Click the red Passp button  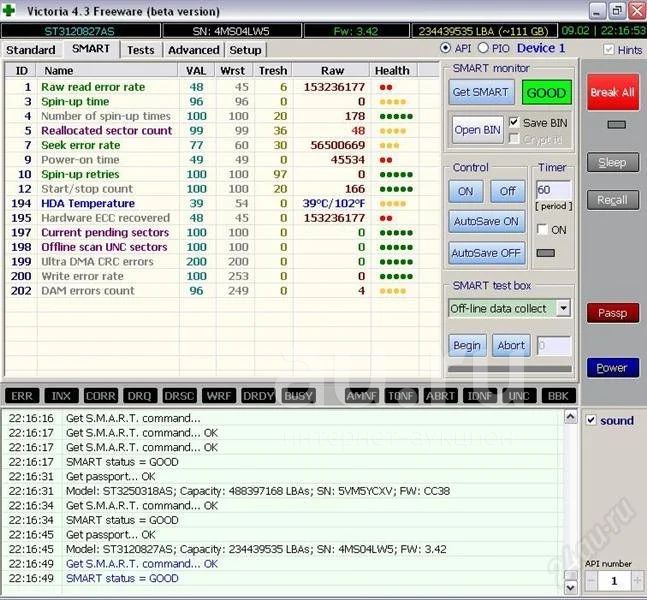click(613, 313)
